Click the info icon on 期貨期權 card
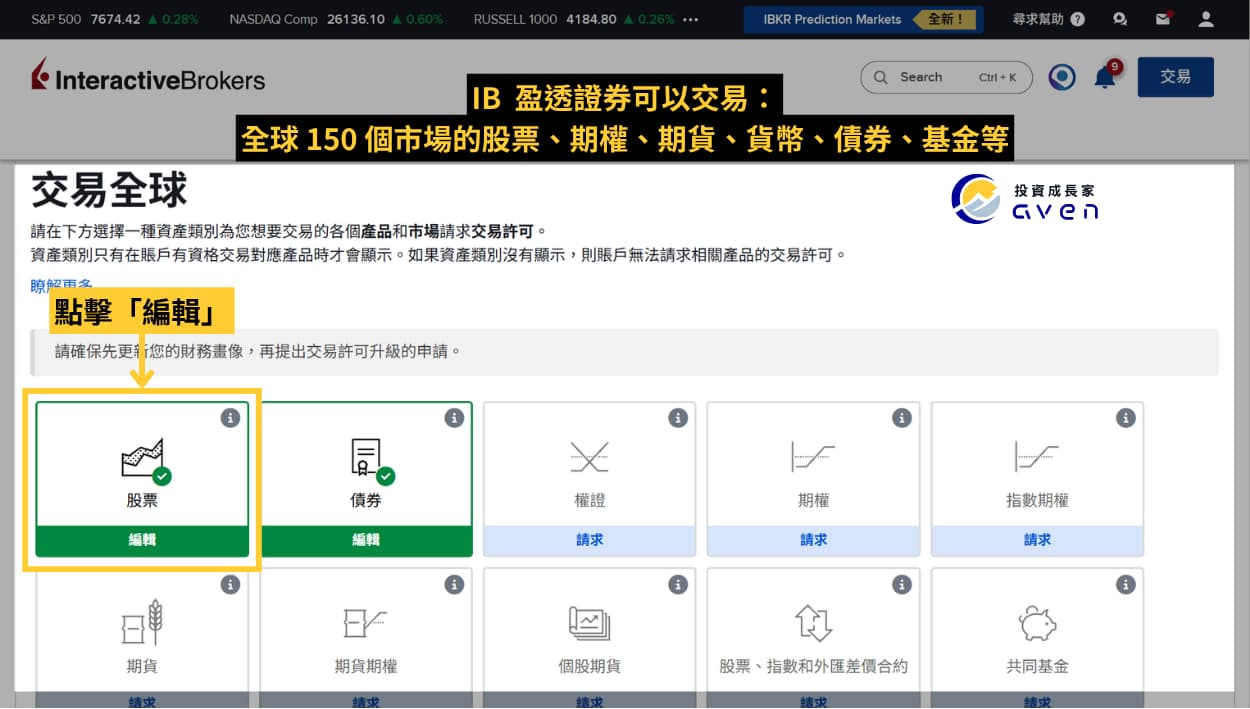The image size is (1250, 709). (x=454, y=585)
